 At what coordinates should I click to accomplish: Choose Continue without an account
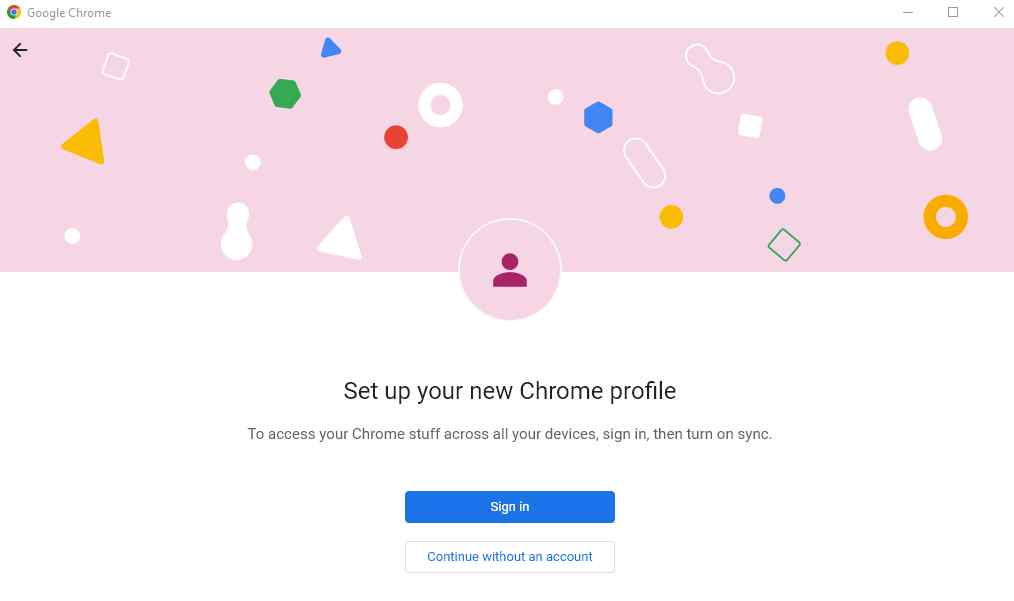click(x=510, y=556)
